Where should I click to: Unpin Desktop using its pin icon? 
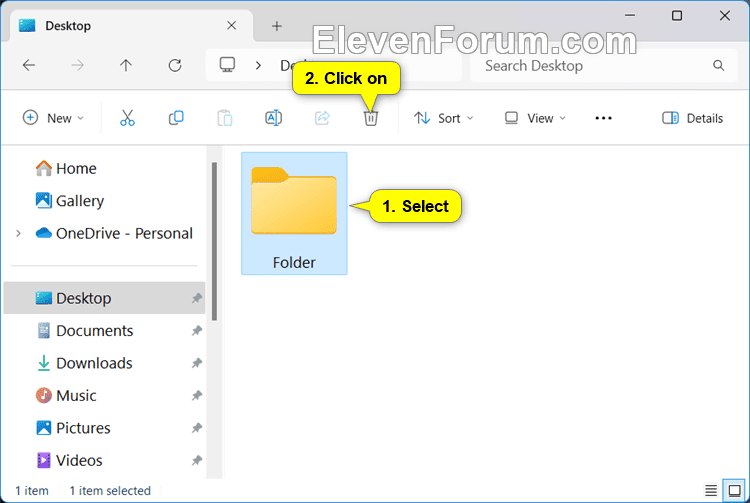click(x=197, y=298)
